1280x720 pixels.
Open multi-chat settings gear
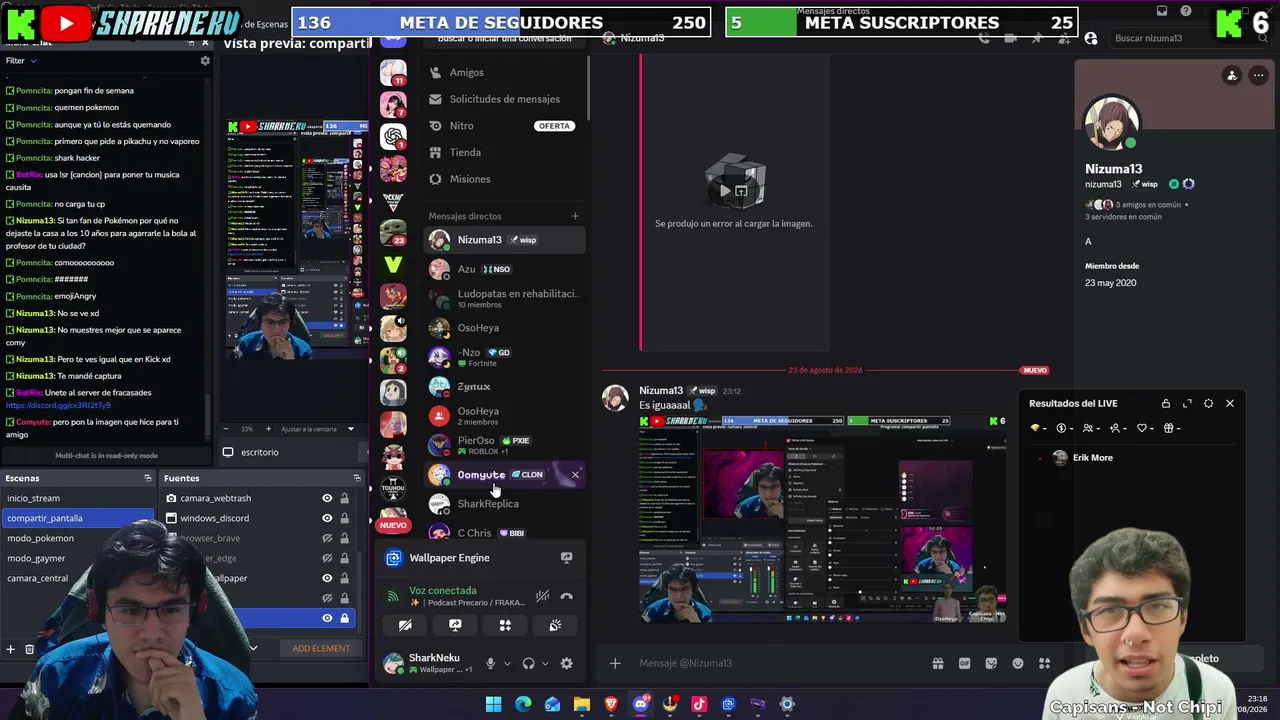tap(205, 61)
